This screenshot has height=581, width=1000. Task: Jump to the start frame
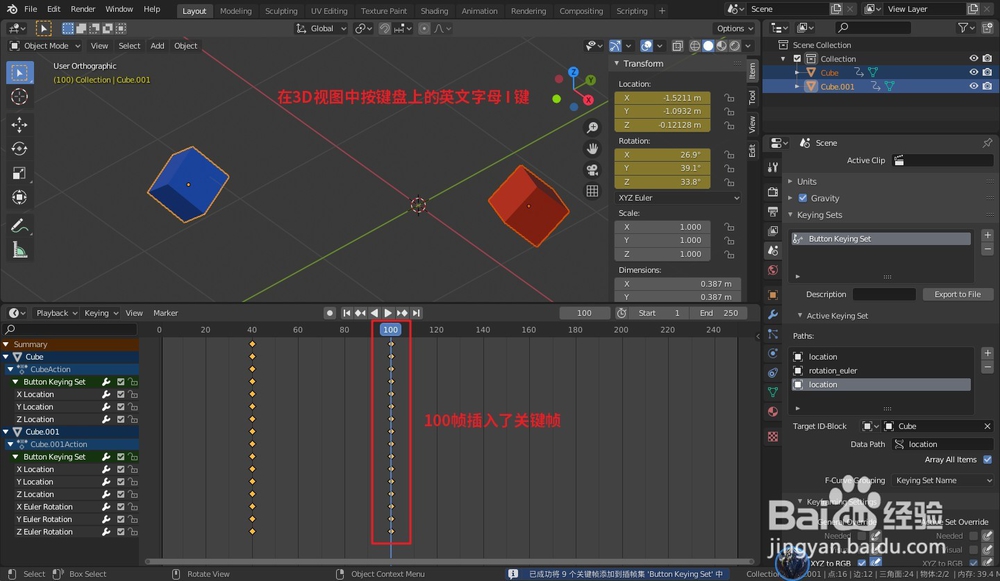346,313
